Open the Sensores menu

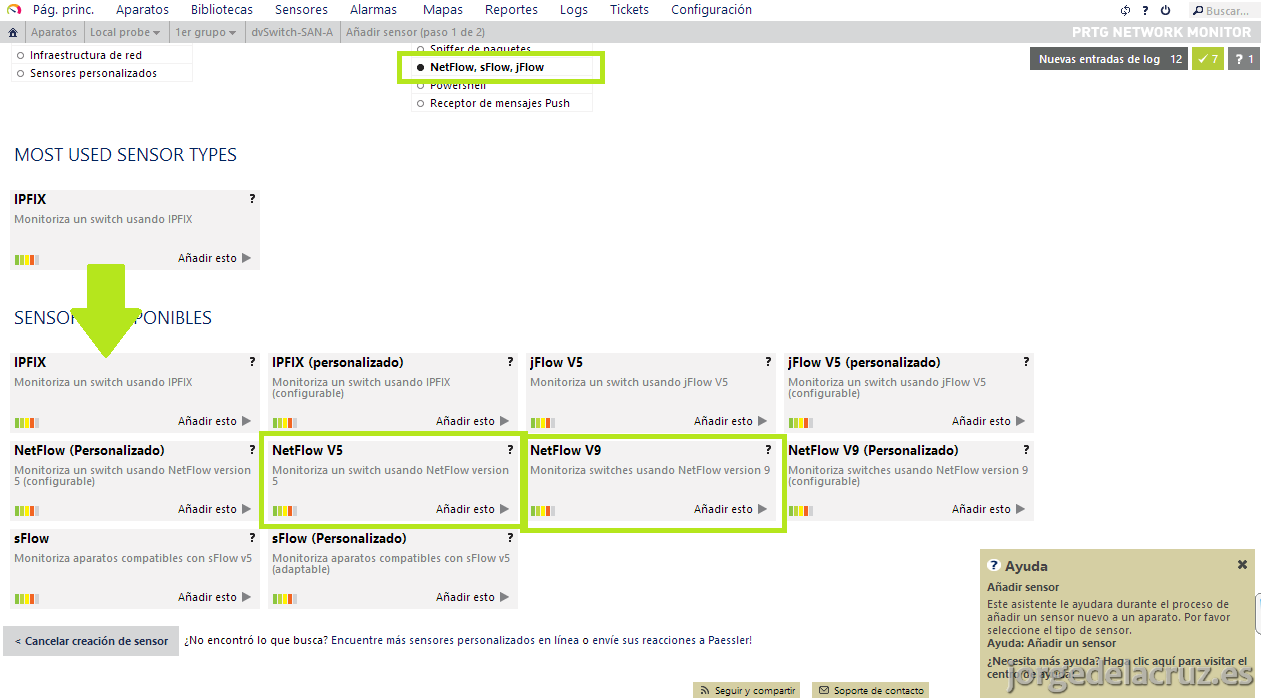point(301,10)
